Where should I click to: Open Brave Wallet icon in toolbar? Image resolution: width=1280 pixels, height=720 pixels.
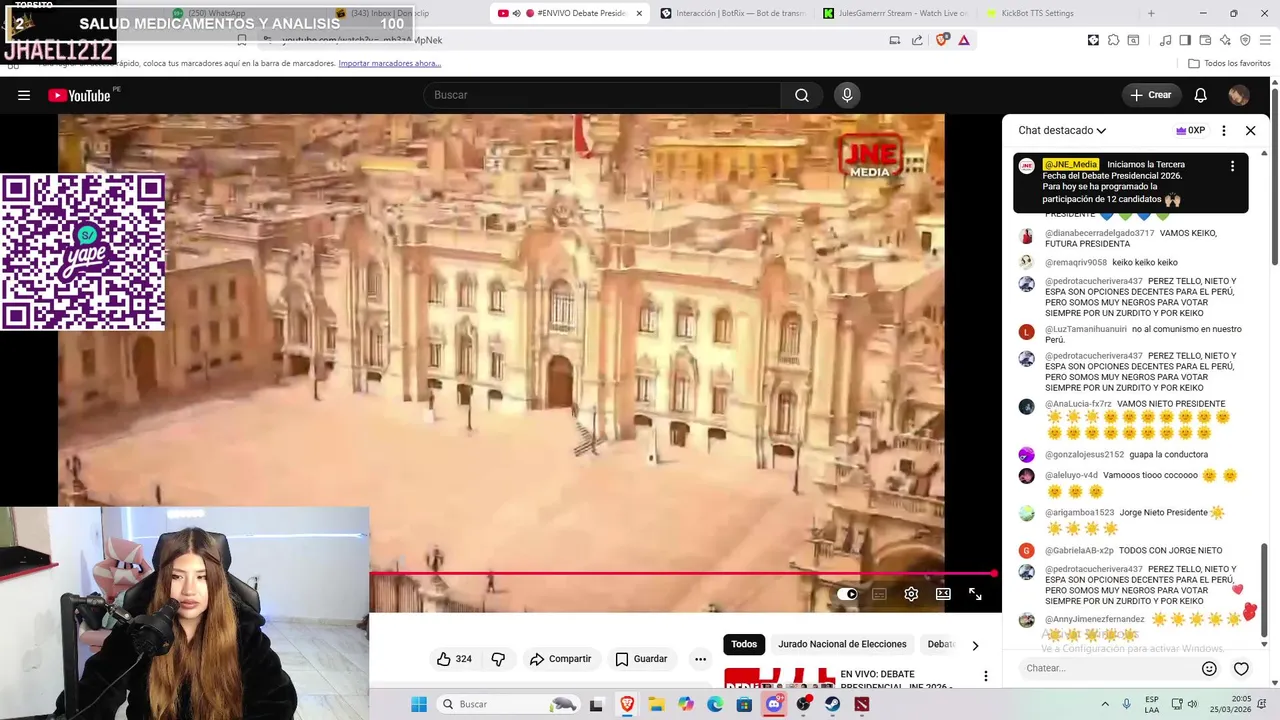click(1205, 40)
